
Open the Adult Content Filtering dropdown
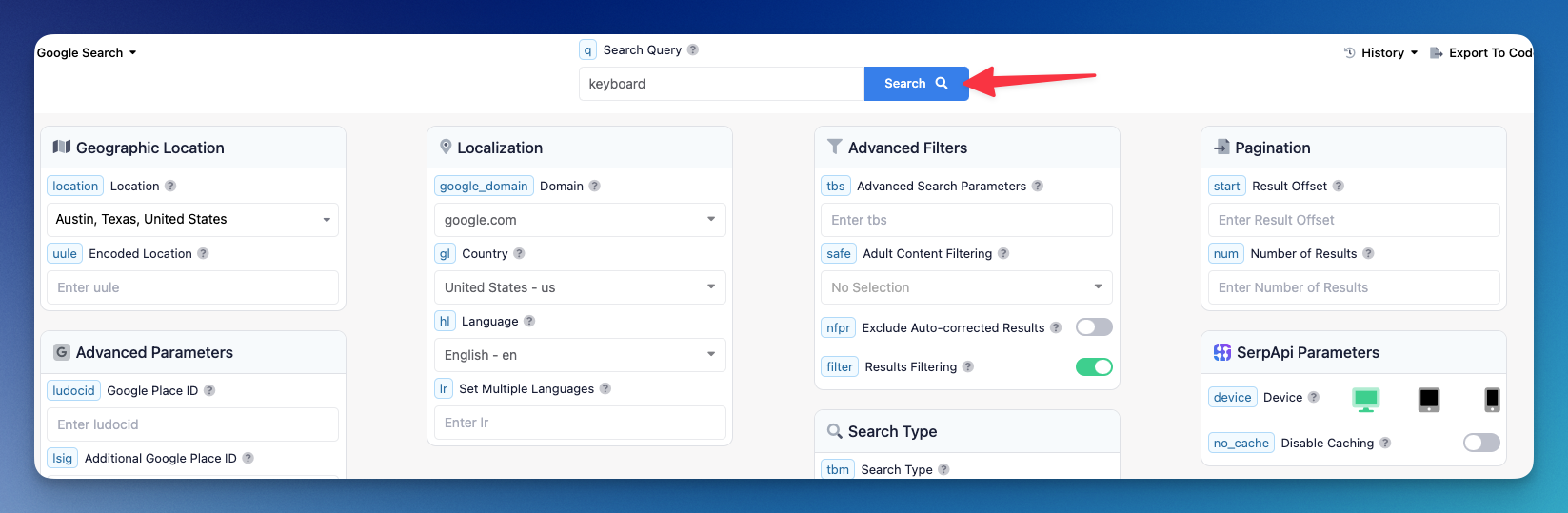pos(966,287)
